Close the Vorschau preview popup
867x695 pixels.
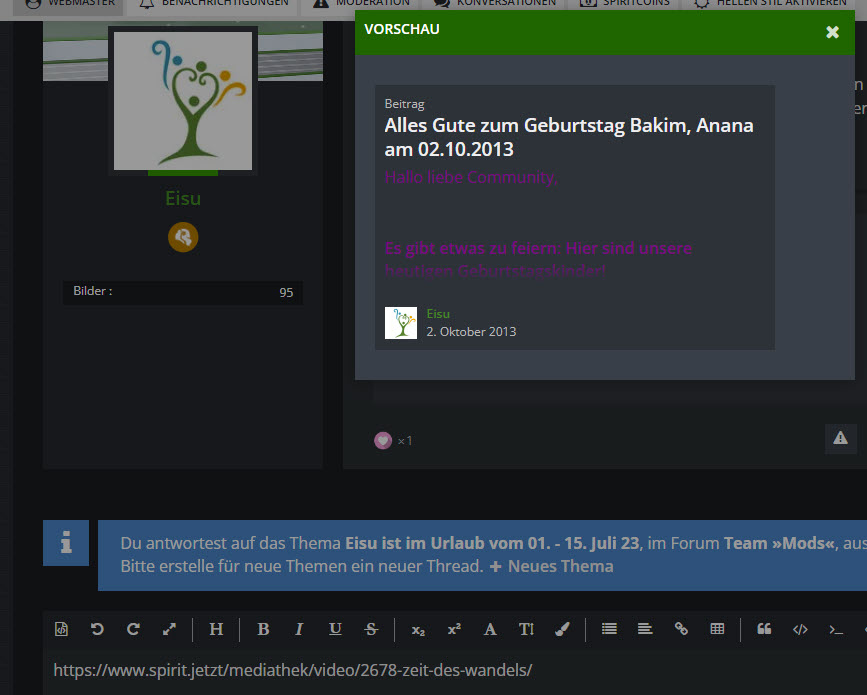832,32
